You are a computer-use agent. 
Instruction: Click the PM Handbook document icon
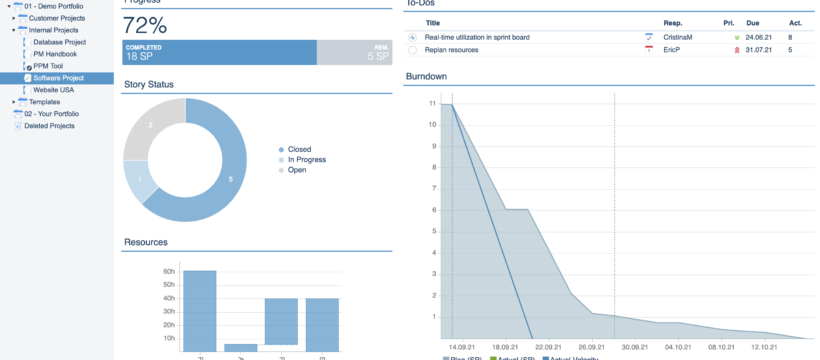(27, 54)
